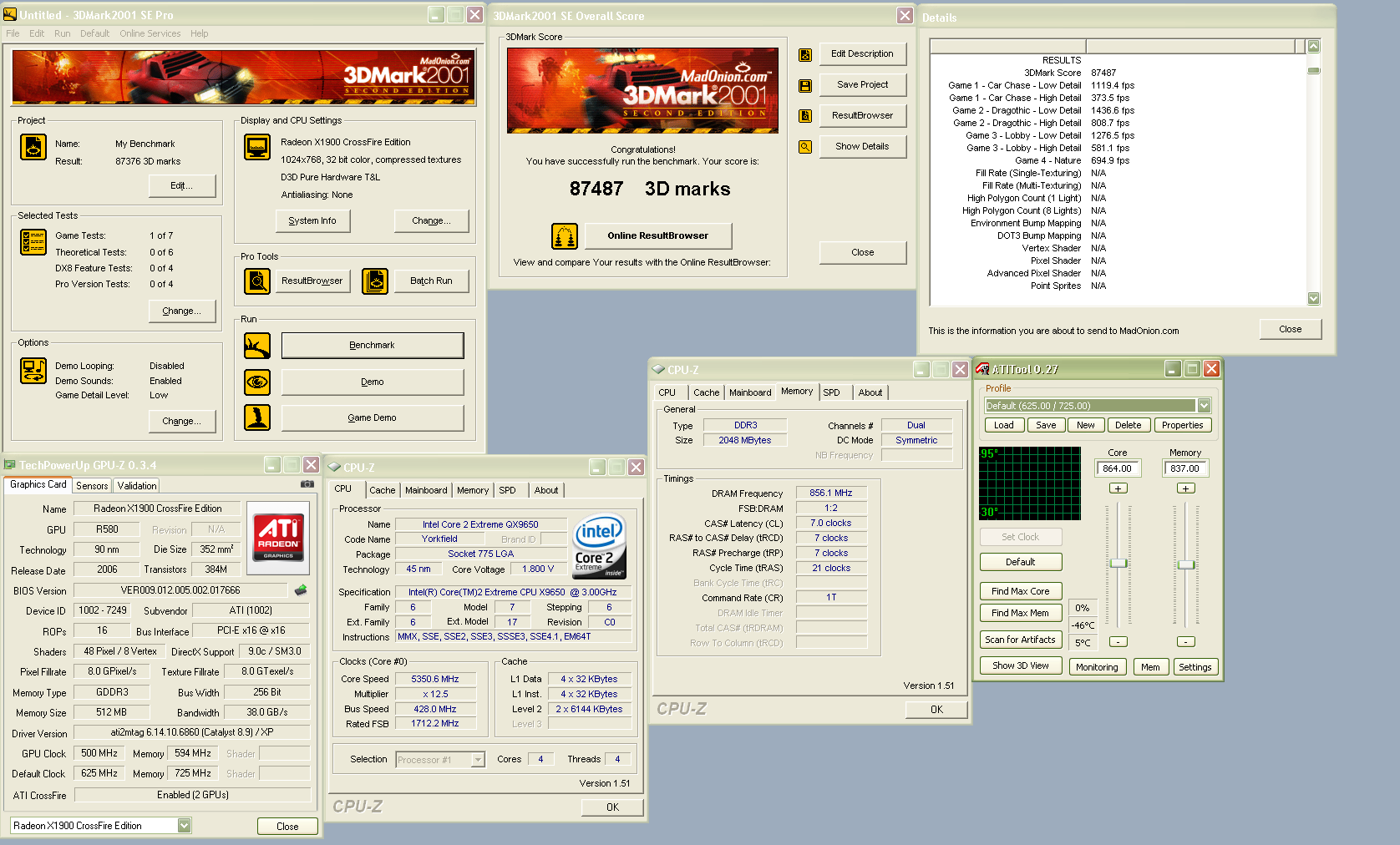Click the GPU-Z screenshot camera icon

[307, 483]
